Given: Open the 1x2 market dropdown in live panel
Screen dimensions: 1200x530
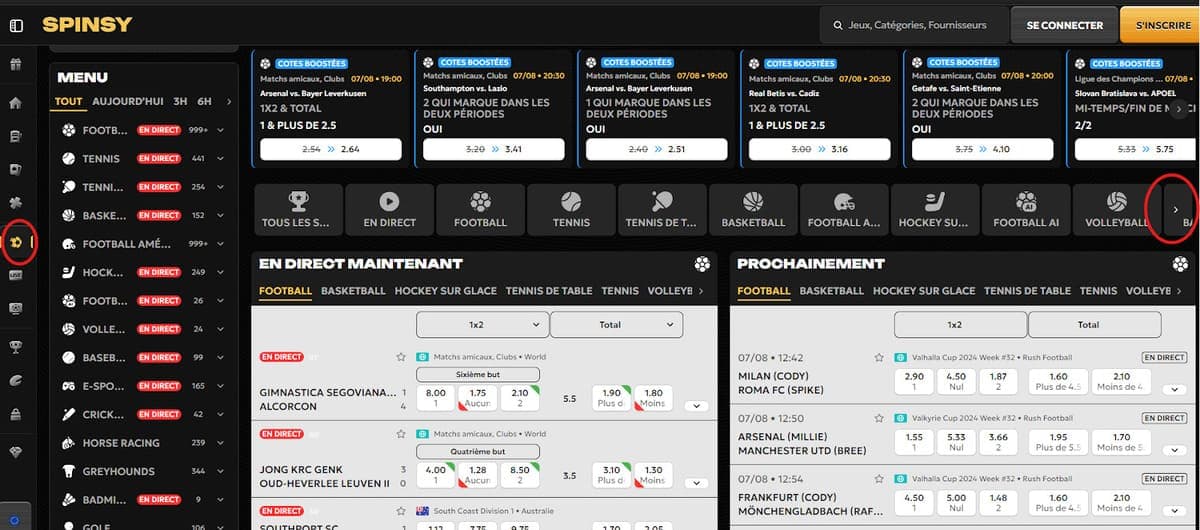Looking at the screenshot, I should pos(482,324).
